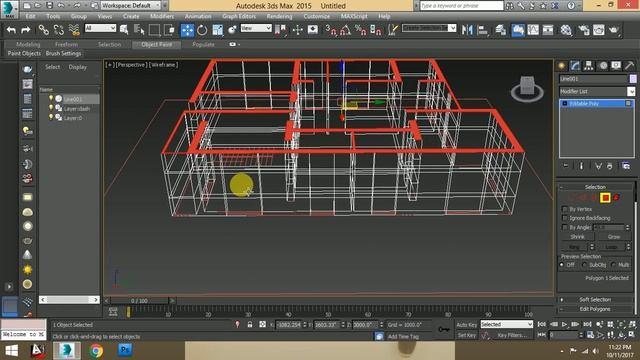Open Select by Name dialog
Image resolution: width=640 pixels, height=360 pixels.
139,30
